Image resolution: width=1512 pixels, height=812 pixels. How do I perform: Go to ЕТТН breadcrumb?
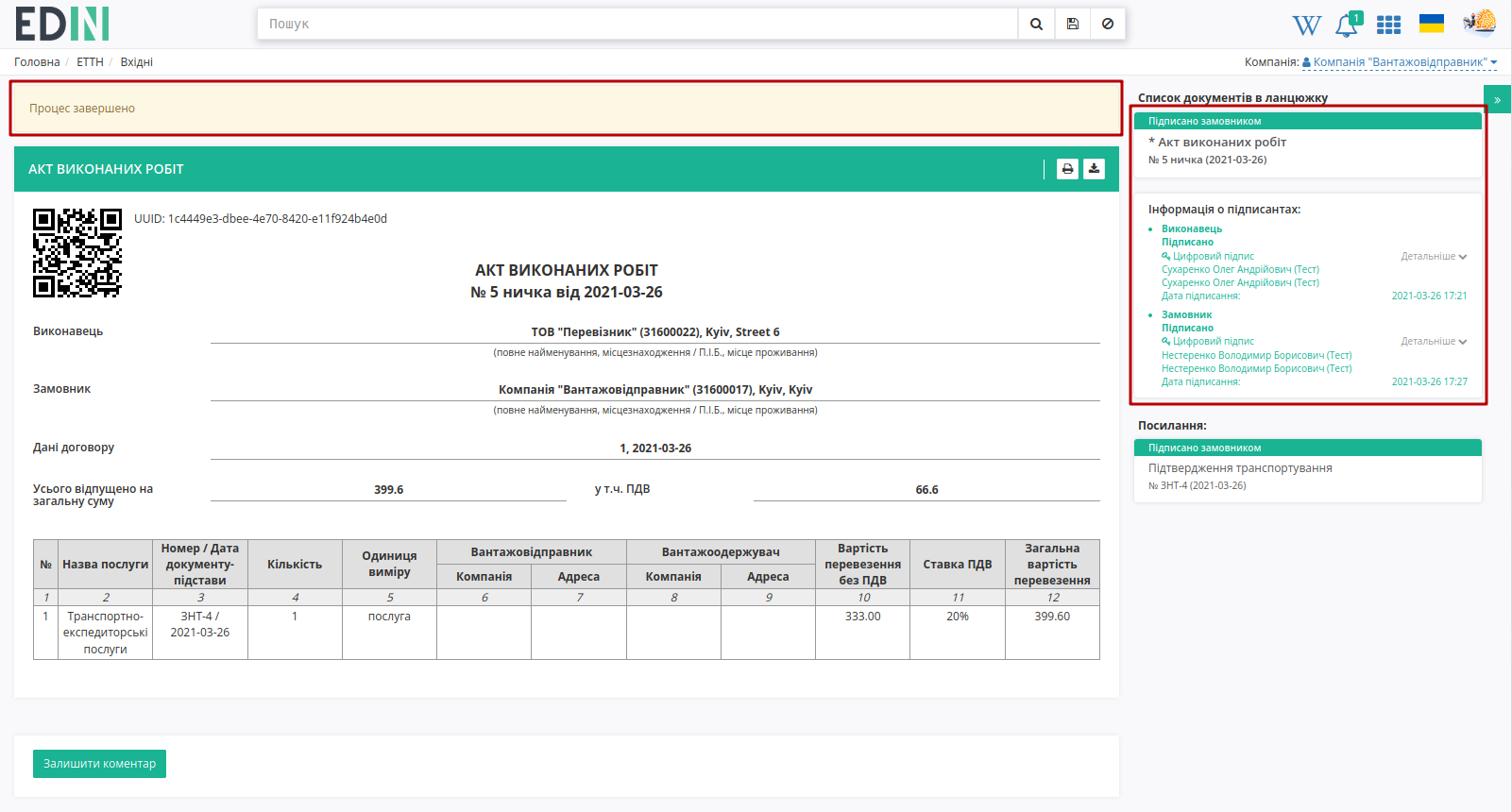tap(90, 62)
